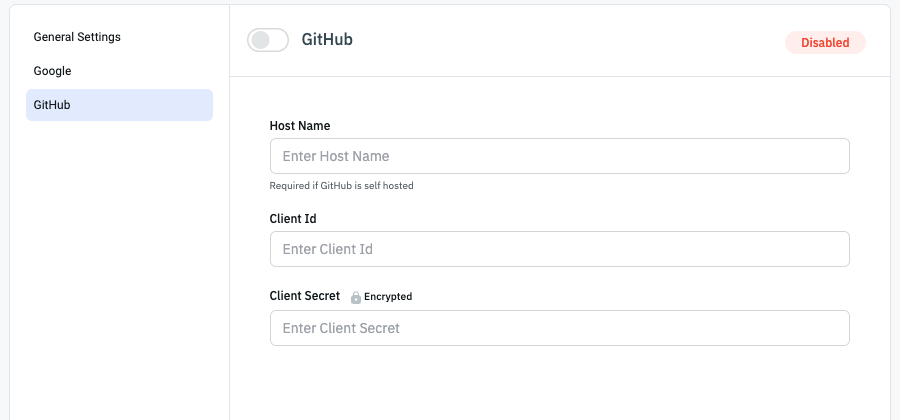Click the red Disabled status badge
This screenshot has height=420, width=900.
point(825,43)
